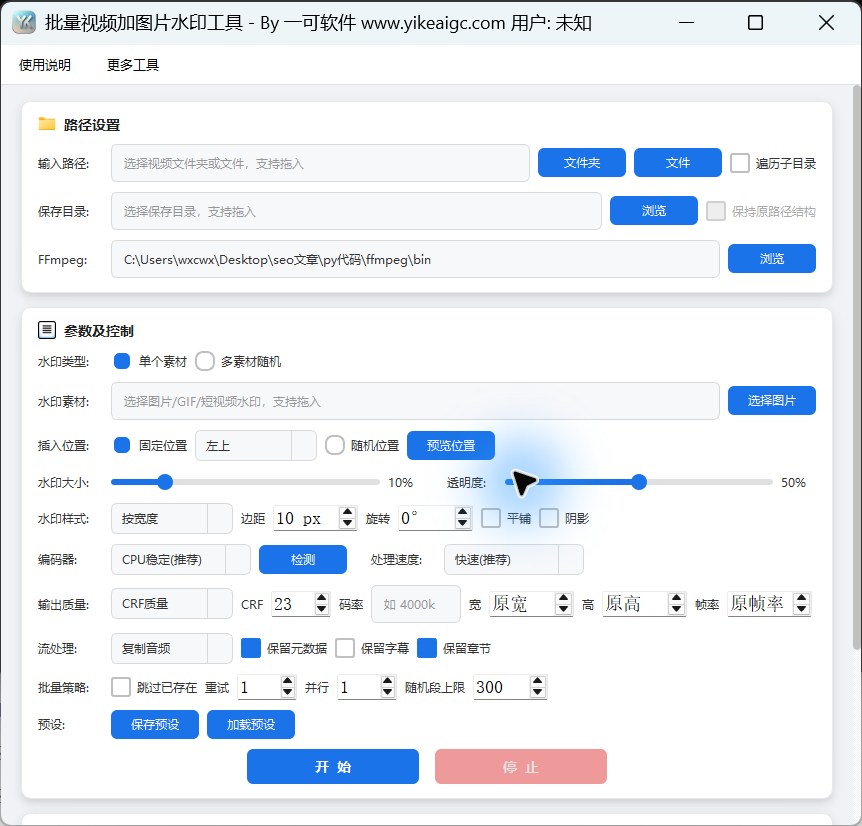Increase the 重试 retry count
Image resolution: width=862 pixels, height=826 pixels.
[x=288, y=681]
